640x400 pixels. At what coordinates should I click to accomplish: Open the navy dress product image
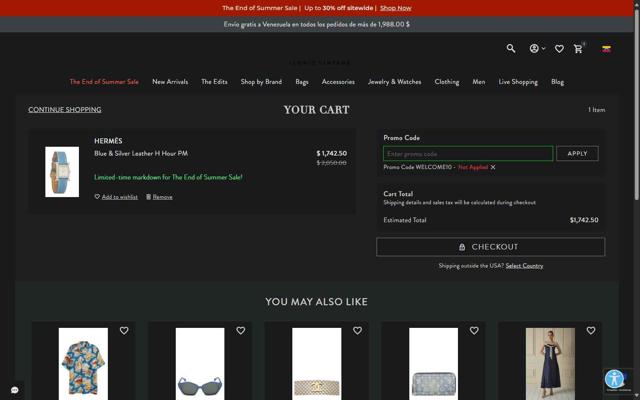click(x=550, y=364)
